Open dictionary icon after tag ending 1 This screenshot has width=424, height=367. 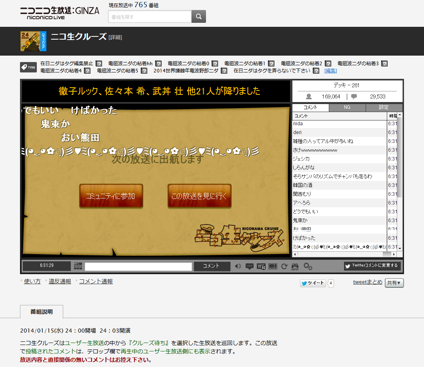(x=271, y=63)
